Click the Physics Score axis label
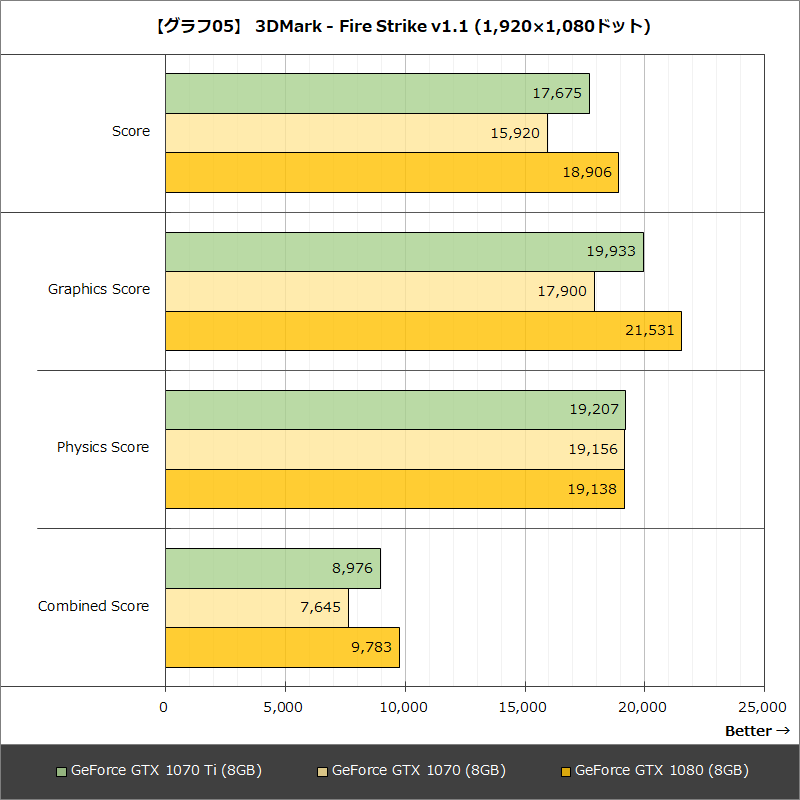This screenshot has height=800, width=800. click(x=104, y=447)
